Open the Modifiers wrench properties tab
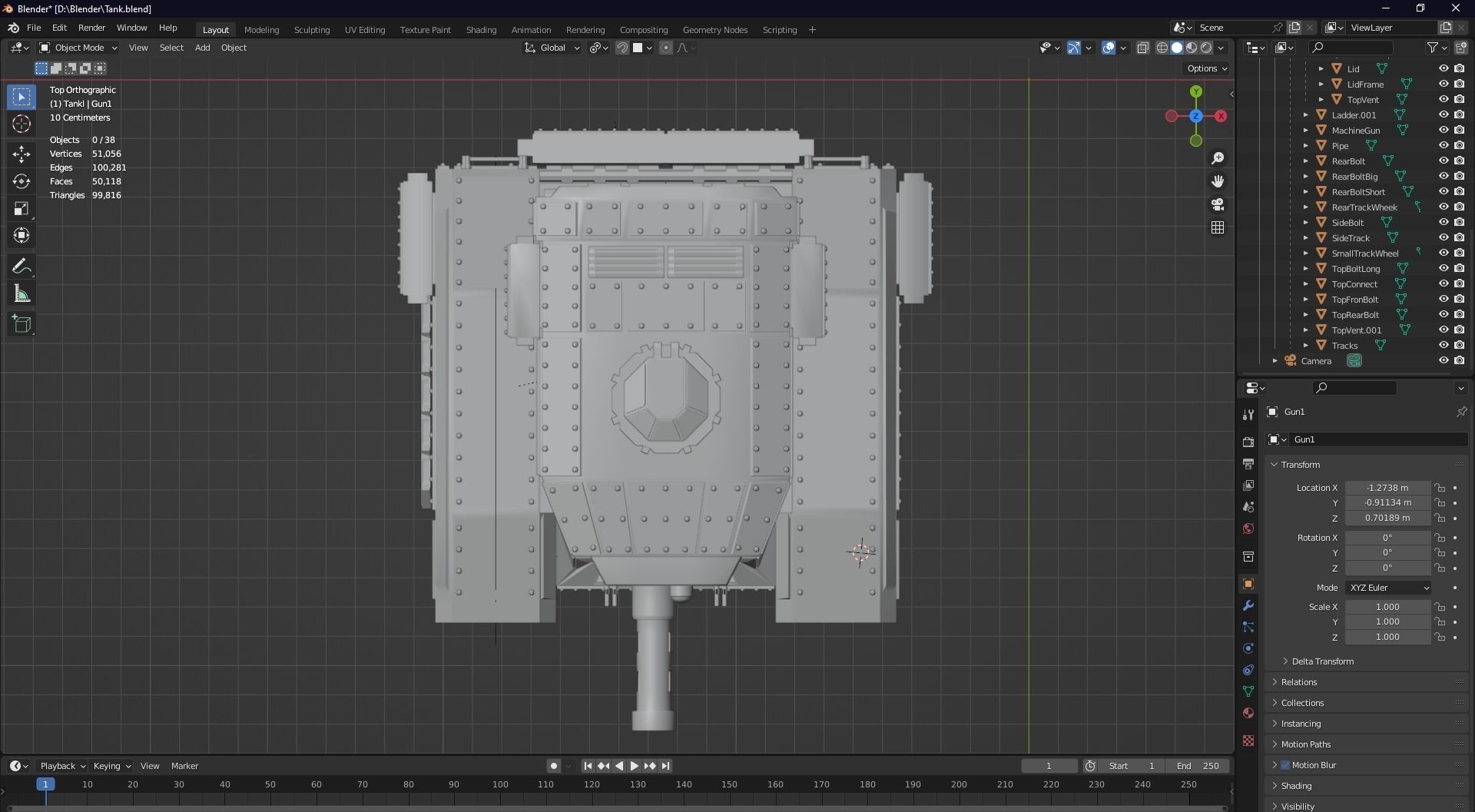1475x812 pixels. (x=1248, y=605)
